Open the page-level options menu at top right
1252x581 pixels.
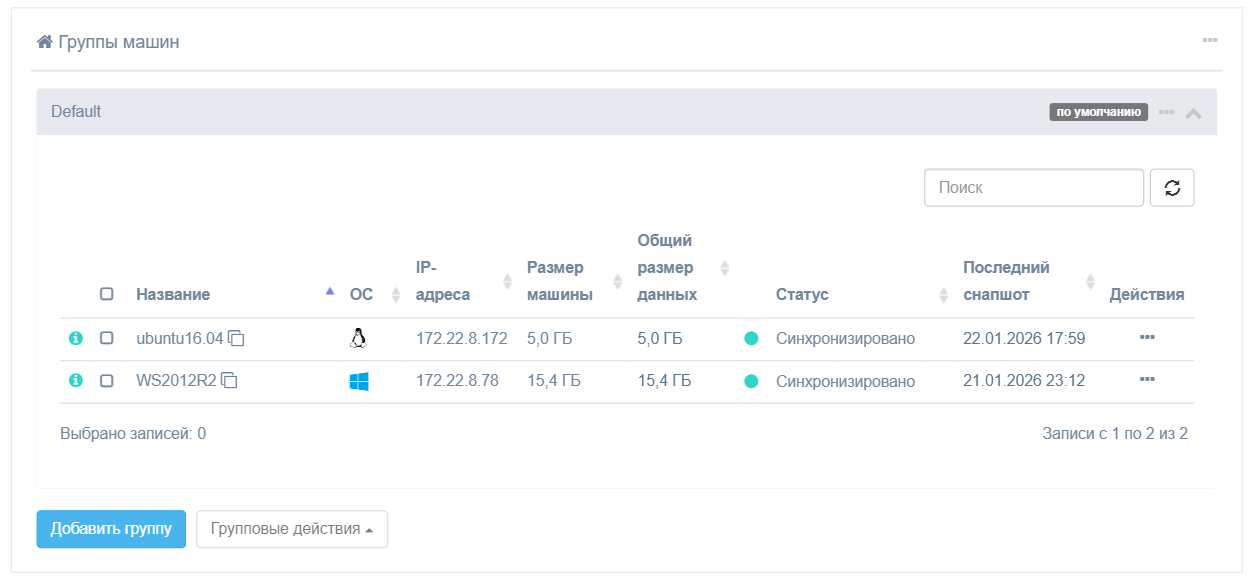click(1209, 40)
